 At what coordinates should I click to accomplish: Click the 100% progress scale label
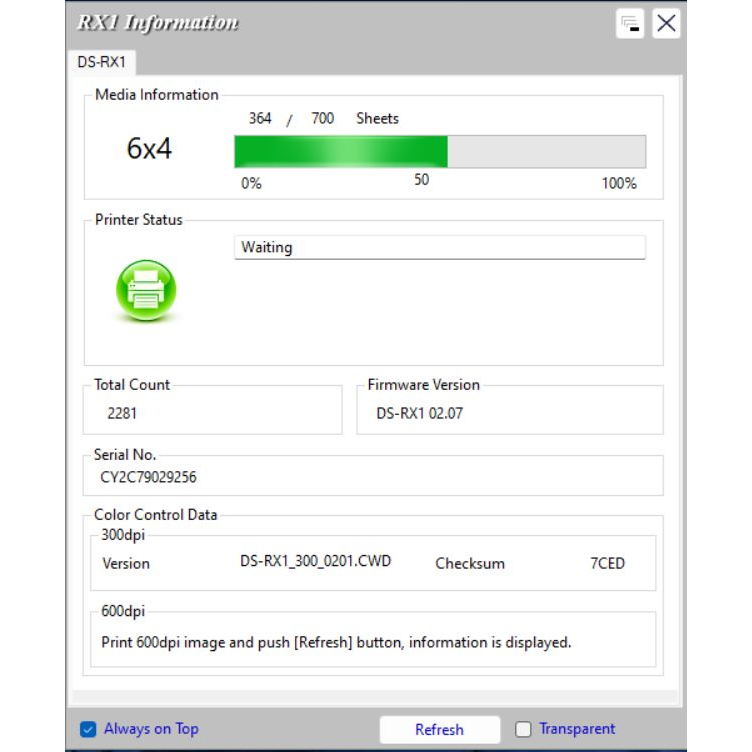click(x=619, y=183)
